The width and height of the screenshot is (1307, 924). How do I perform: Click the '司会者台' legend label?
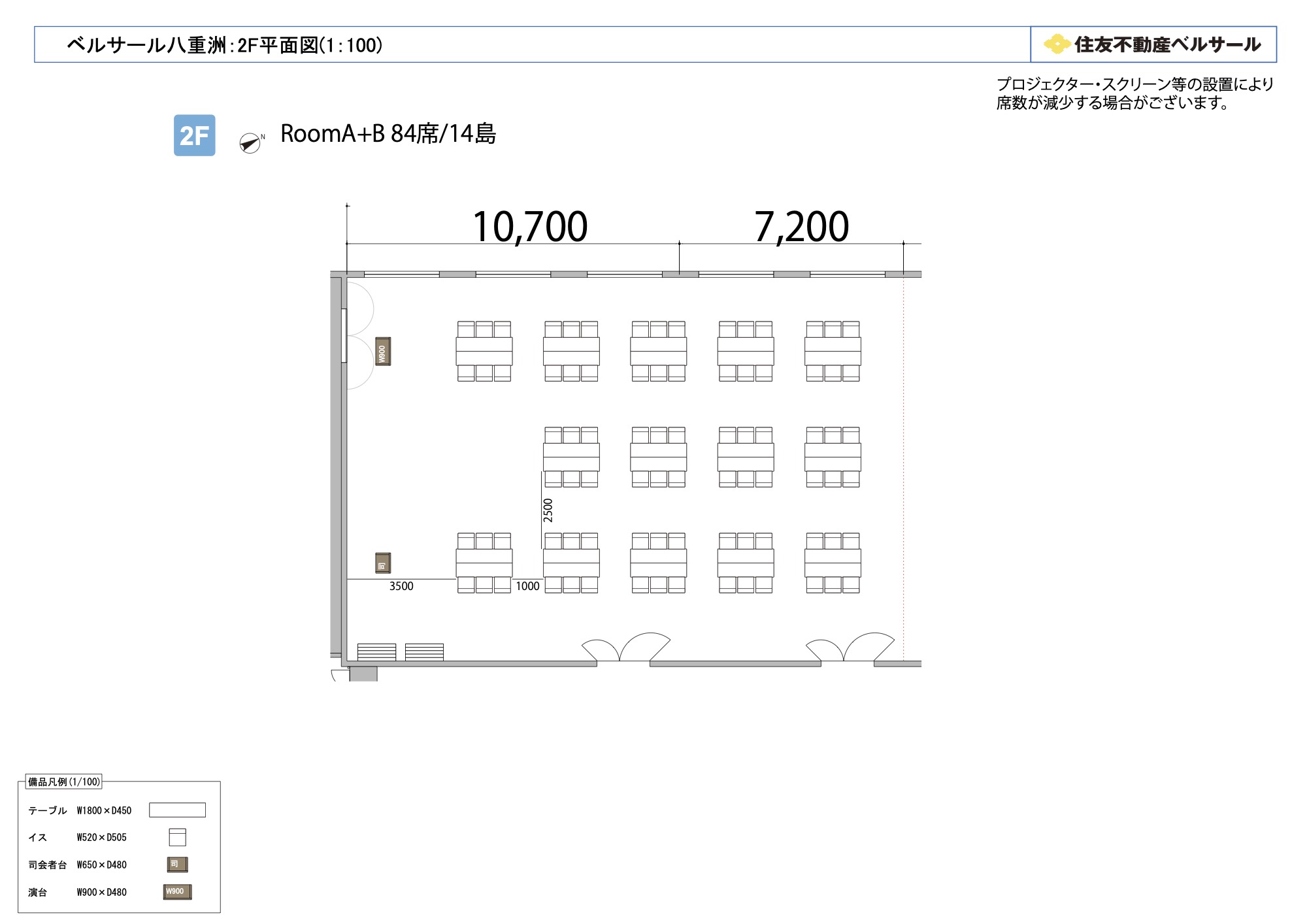click(x=48, y=865)
